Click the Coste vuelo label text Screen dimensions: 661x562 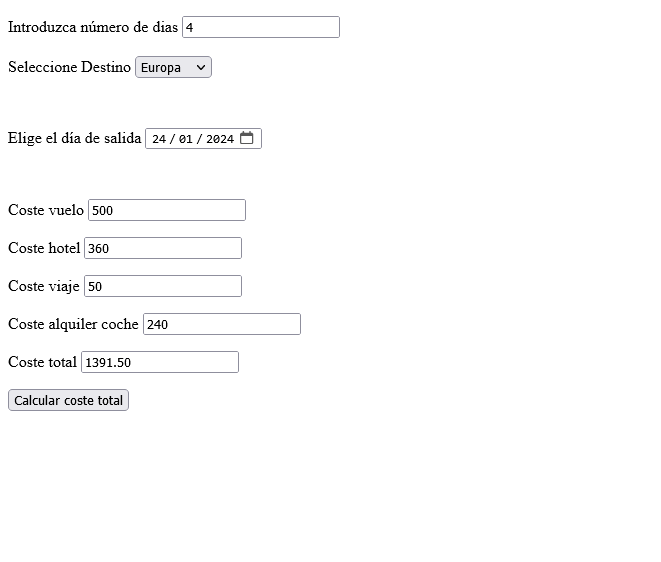46,210
